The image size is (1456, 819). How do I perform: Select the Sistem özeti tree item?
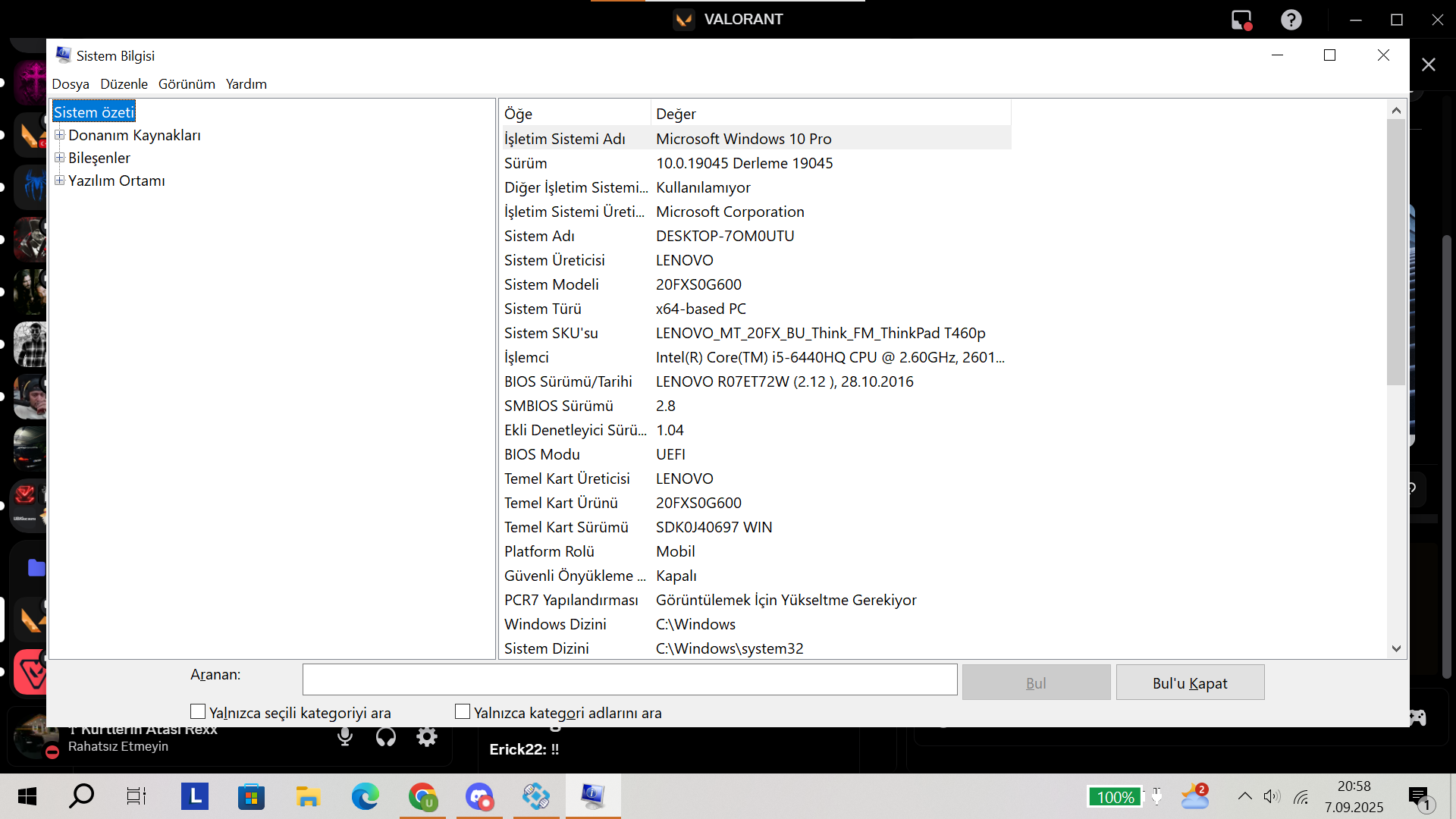93,112
